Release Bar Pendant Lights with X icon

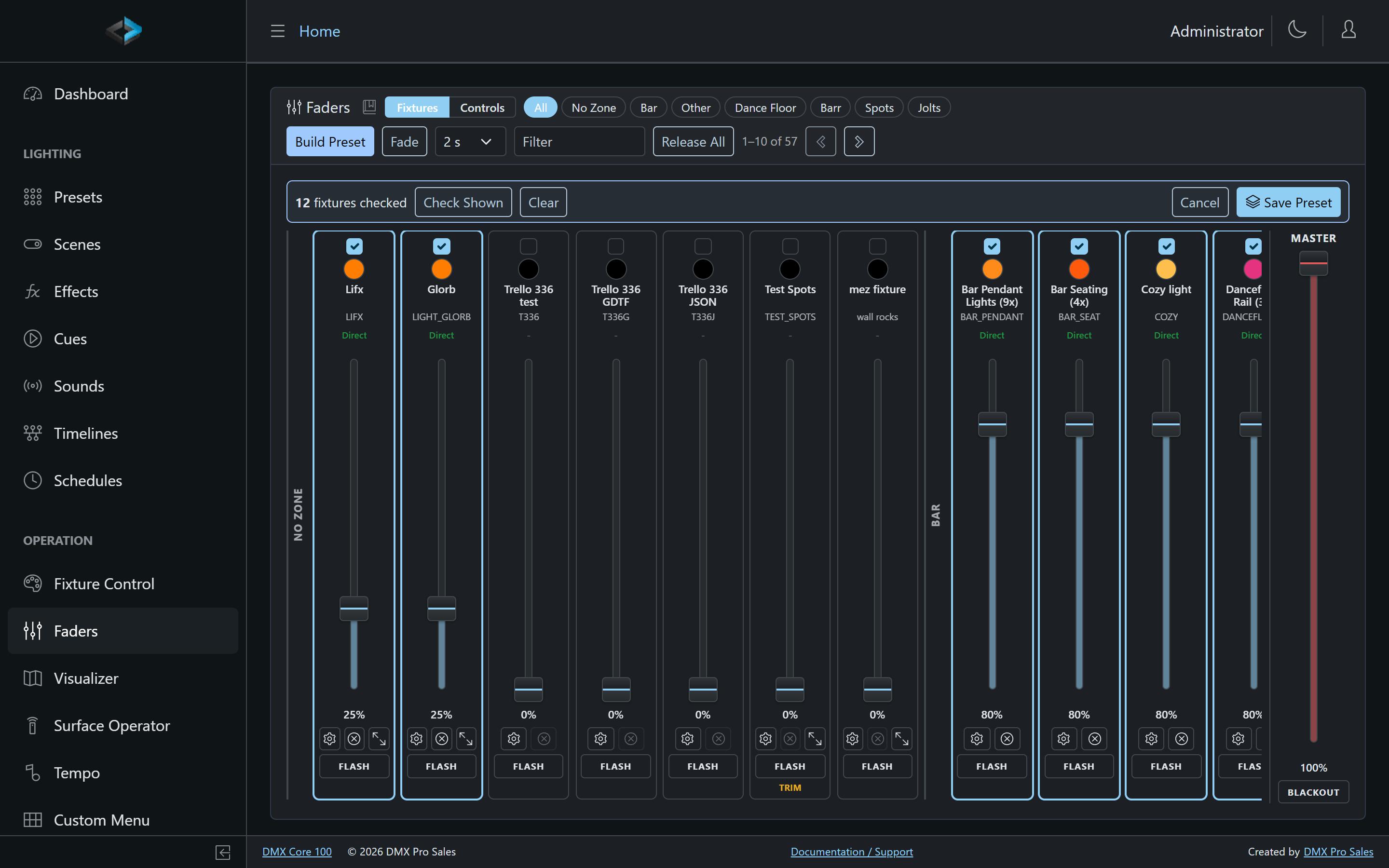1007,738
